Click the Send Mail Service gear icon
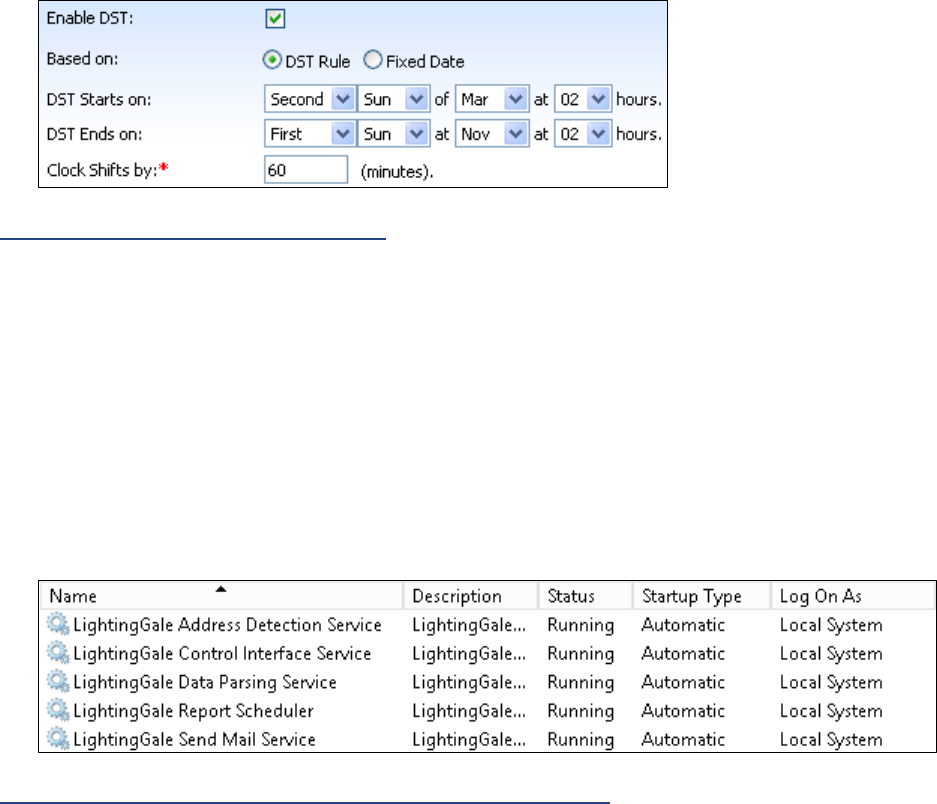This screenshot has width=937, height=804. click(x=58, y=739)
